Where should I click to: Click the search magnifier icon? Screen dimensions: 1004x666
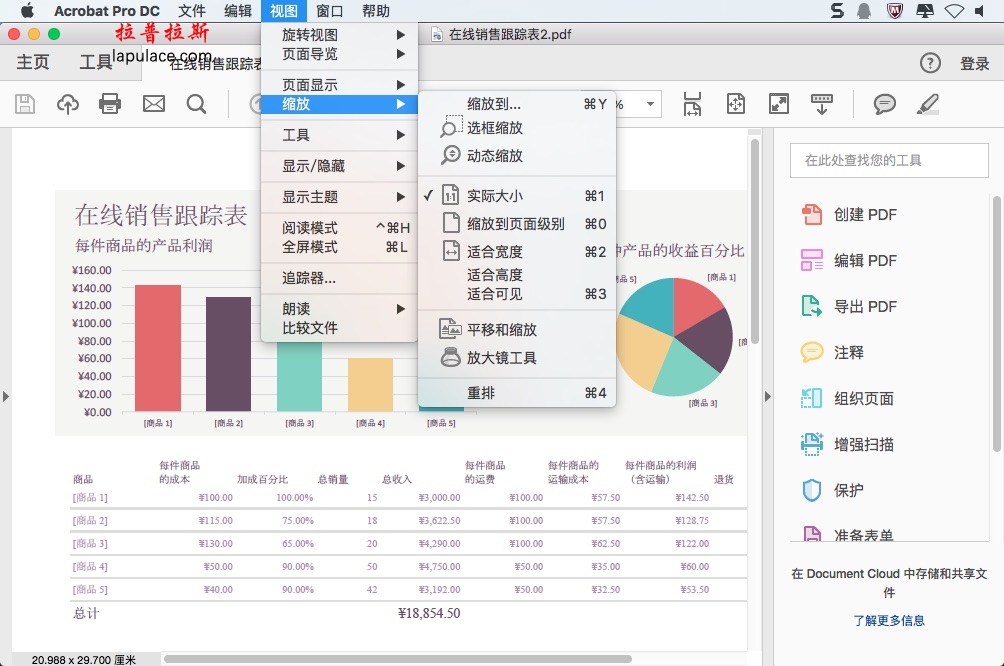point(196,104)
